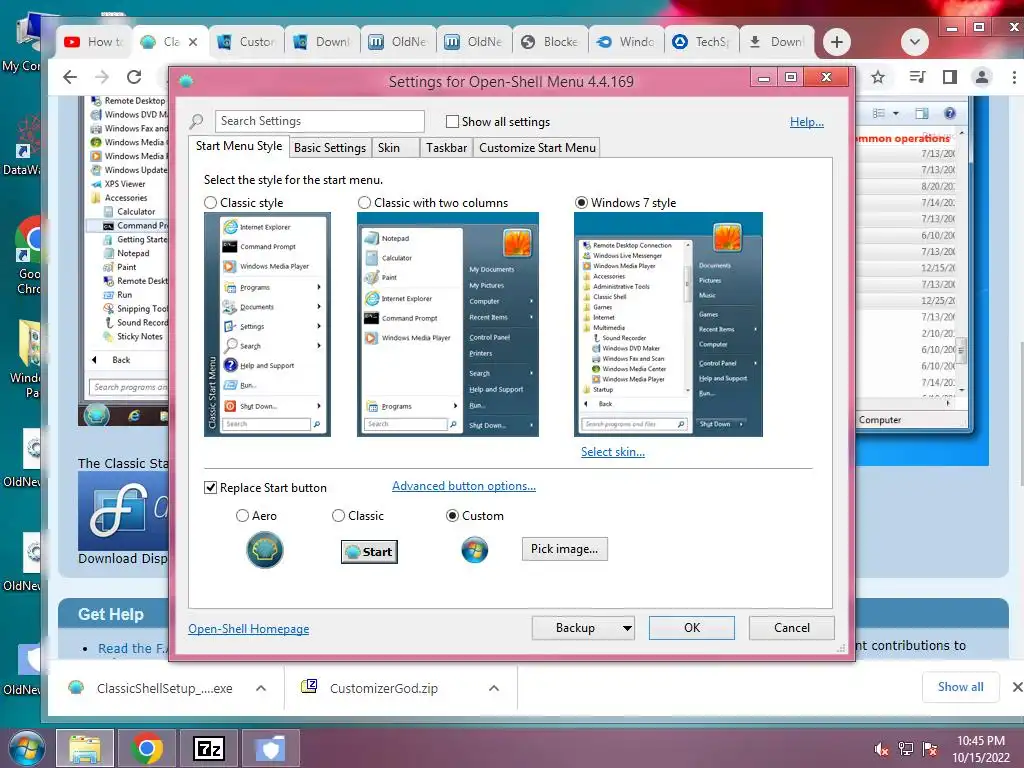The image size is (1024, 768).
Task: Switch to the YouTube How to tab
Action: coord(94,42)
